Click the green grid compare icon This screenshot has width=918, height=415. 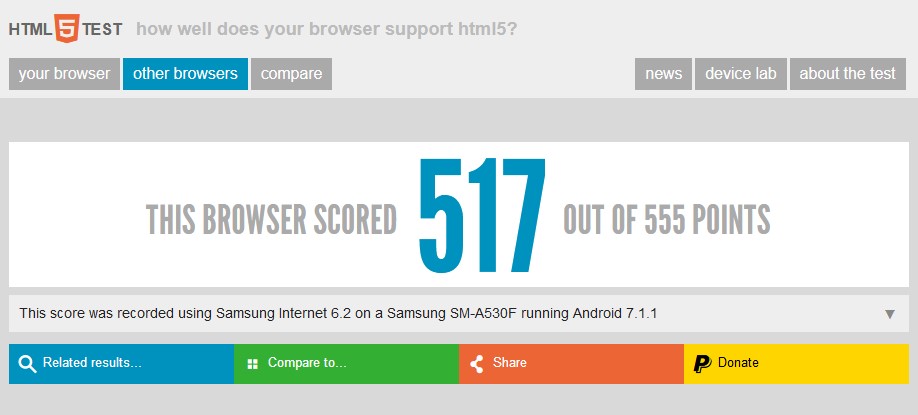click(x=252, y=364)
